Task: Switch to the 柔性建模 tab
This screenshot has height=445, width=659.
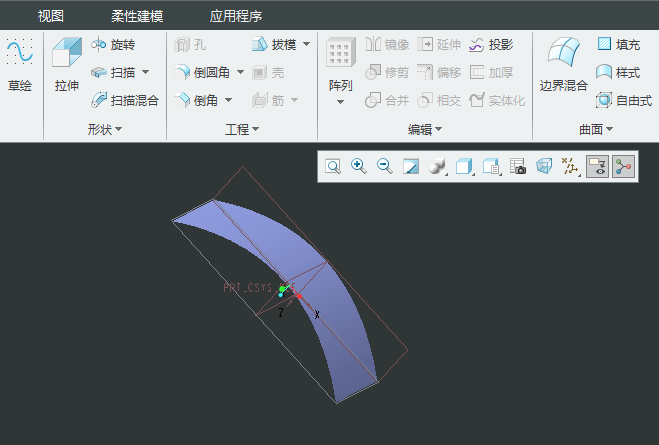Action: click(137, 16)
